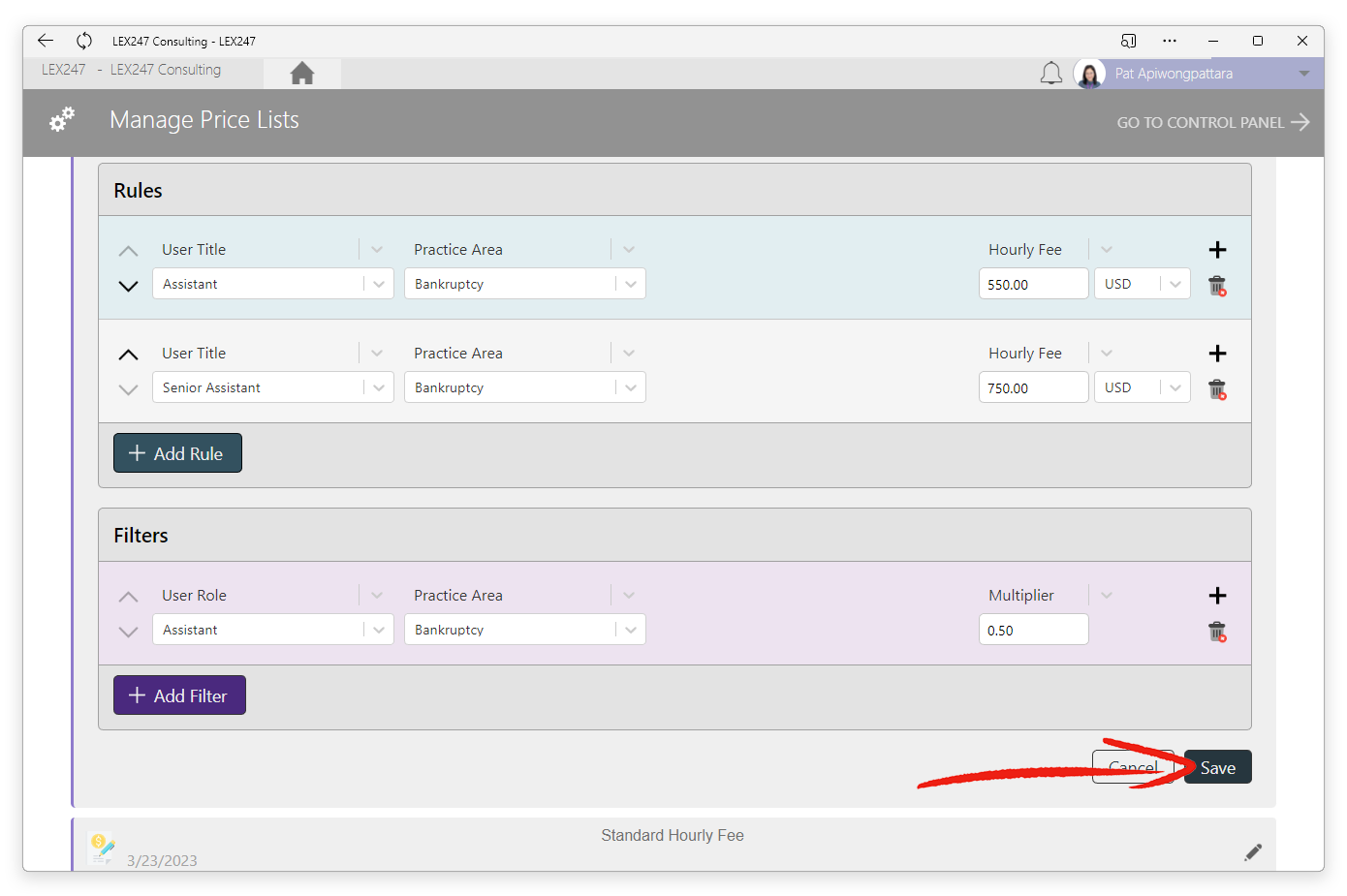Open Practice Area type dropdown in second rule

pyautogui.click(x=629, y=354)
